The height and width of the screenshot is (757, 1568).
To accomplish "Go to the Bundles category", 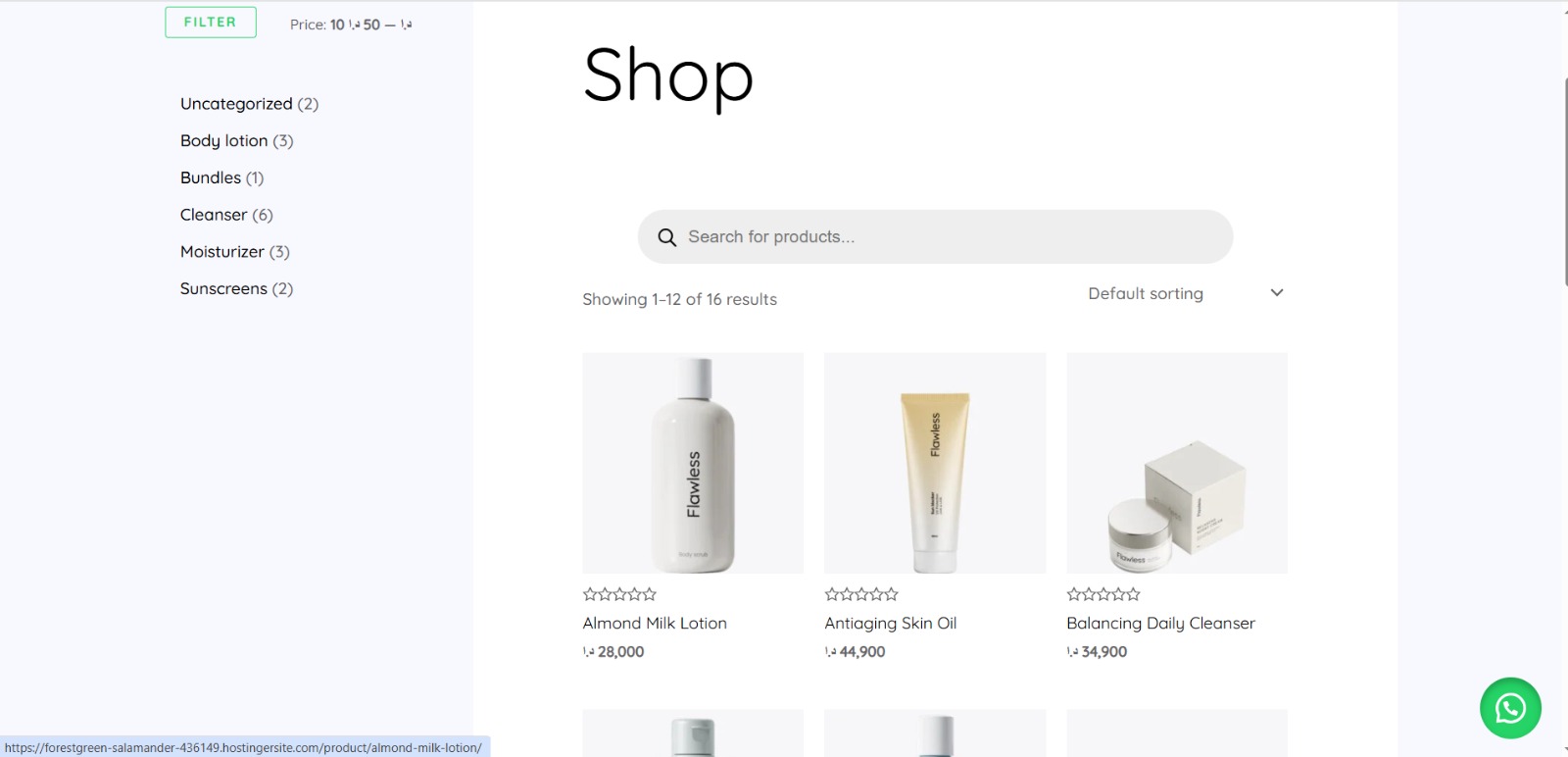I will click(211, 177).
